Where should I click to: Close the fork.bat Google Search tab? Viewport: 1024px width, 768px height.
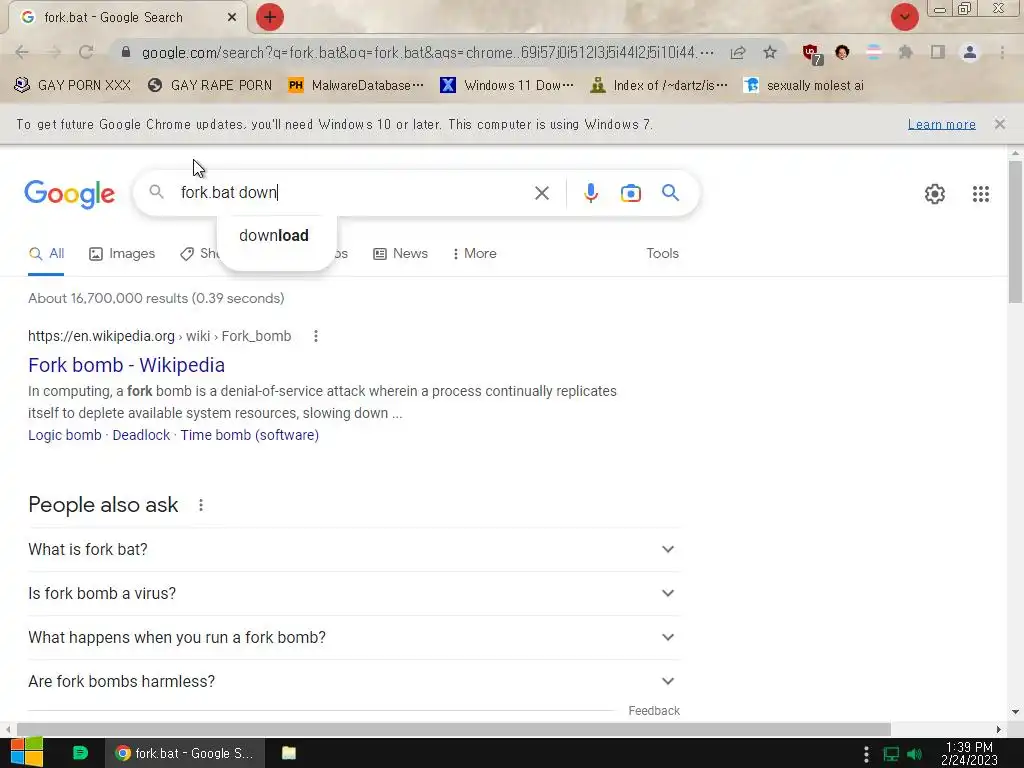pos(232,18)
